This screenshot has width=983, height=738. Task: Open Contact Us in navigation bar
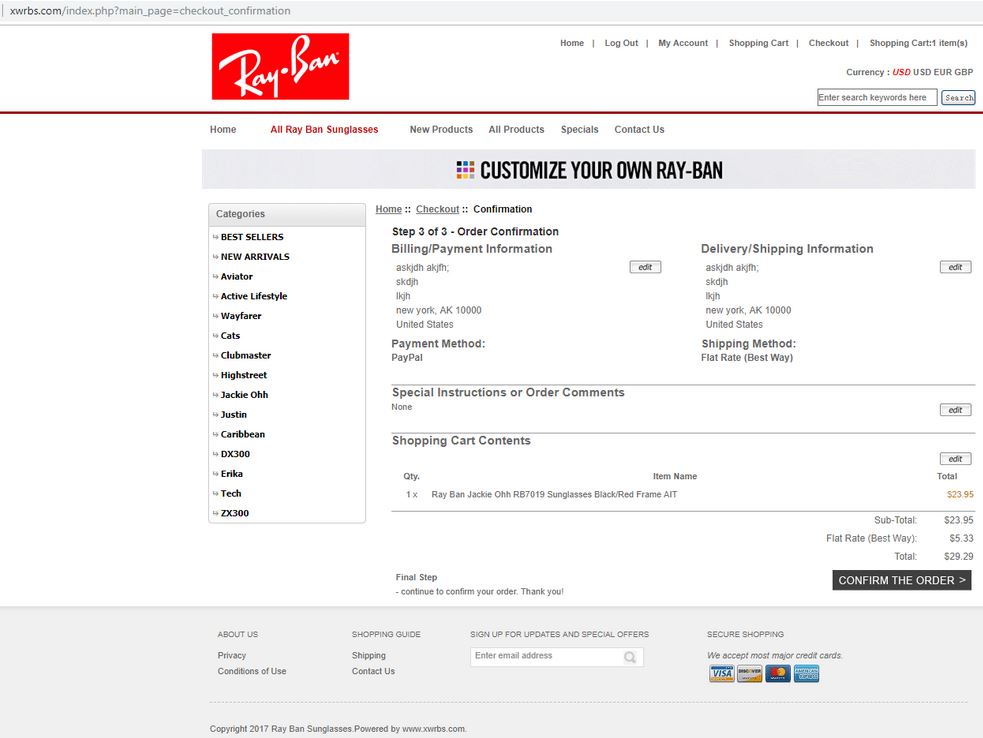(x=639, y=130)
